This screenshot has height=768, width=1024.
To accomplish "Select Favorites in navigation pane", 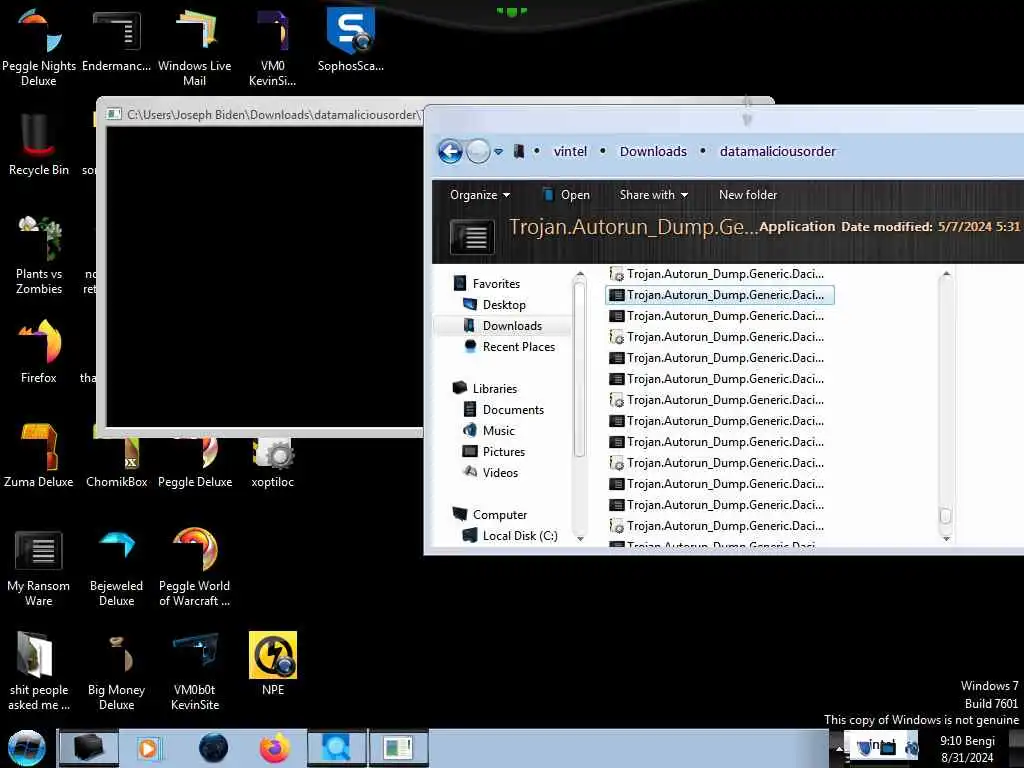I will (496, 283).
